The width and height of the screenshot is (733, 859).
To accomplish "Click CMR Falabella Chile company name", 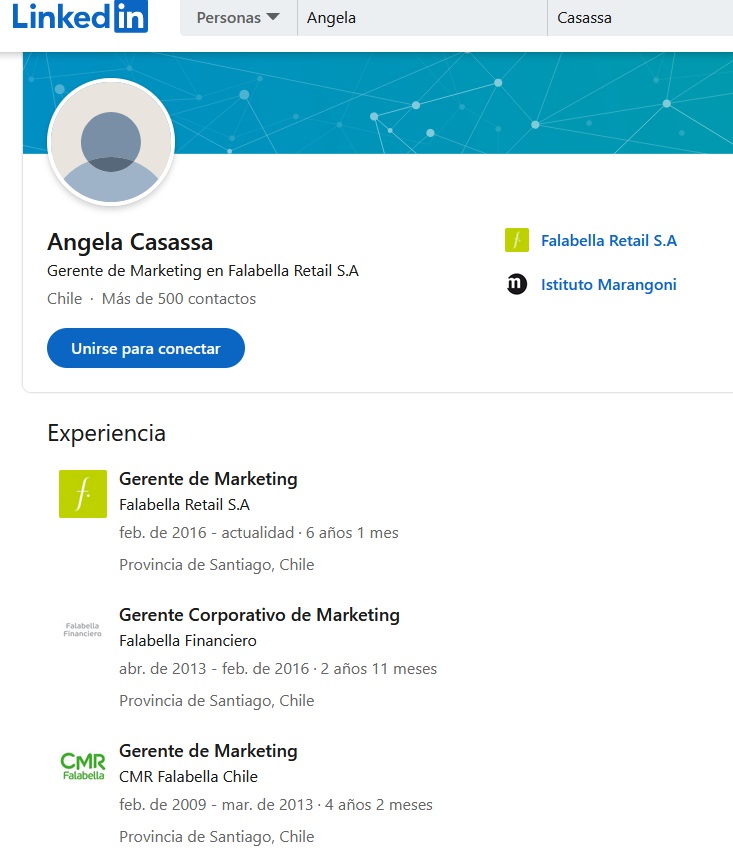I will click(188, 776).
